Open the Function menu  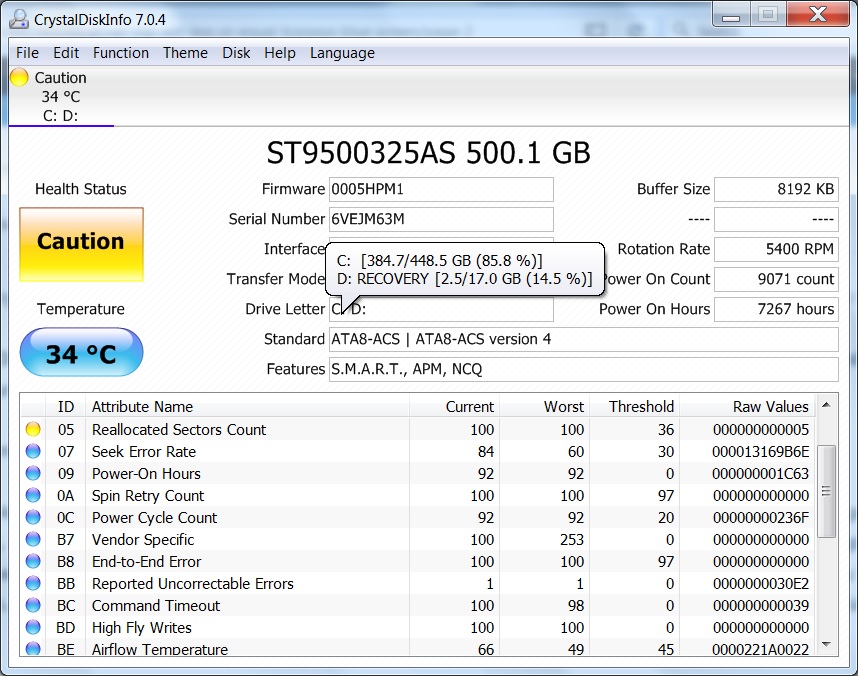click(121, 53)
